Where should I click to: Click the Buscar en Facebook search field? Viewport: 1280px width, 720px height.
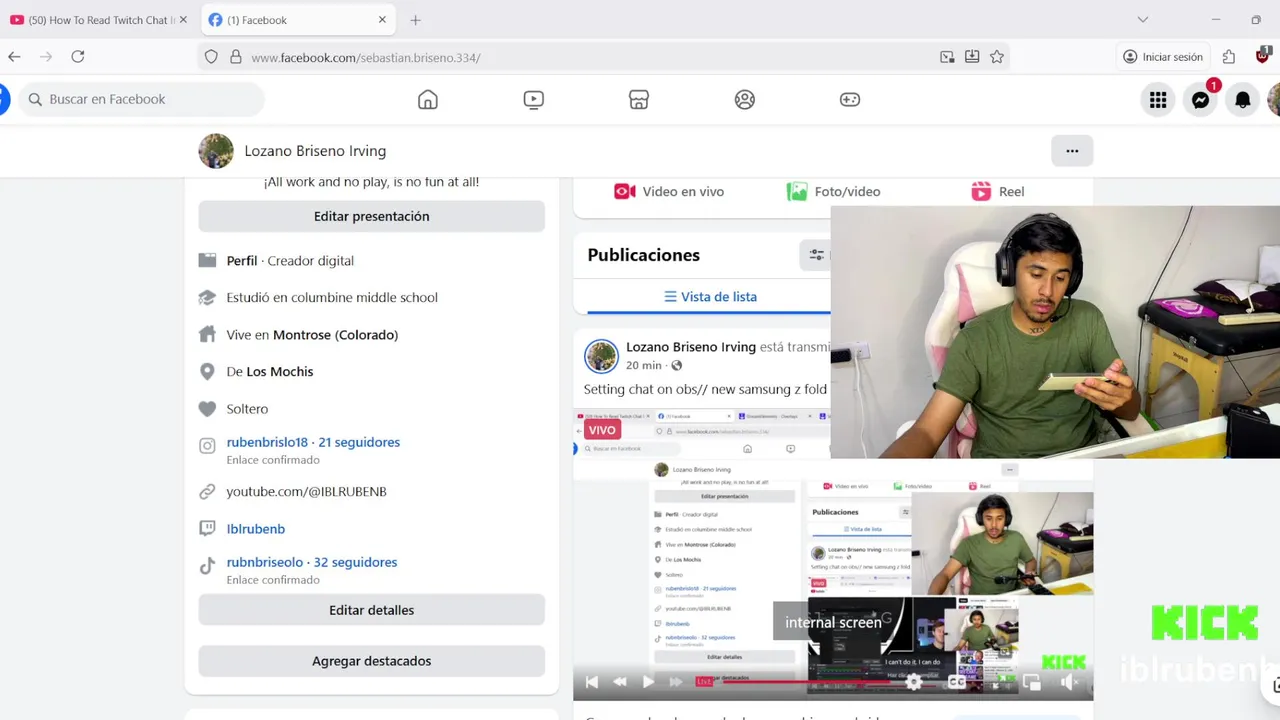(x=142, y=99)
